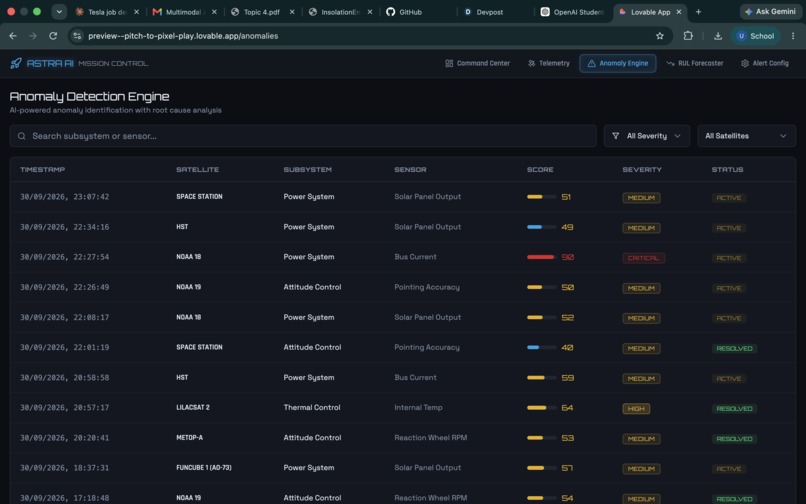The width and height of the screenshot is (806, 504).
Task: Click the School profile button
Action: 755,35
